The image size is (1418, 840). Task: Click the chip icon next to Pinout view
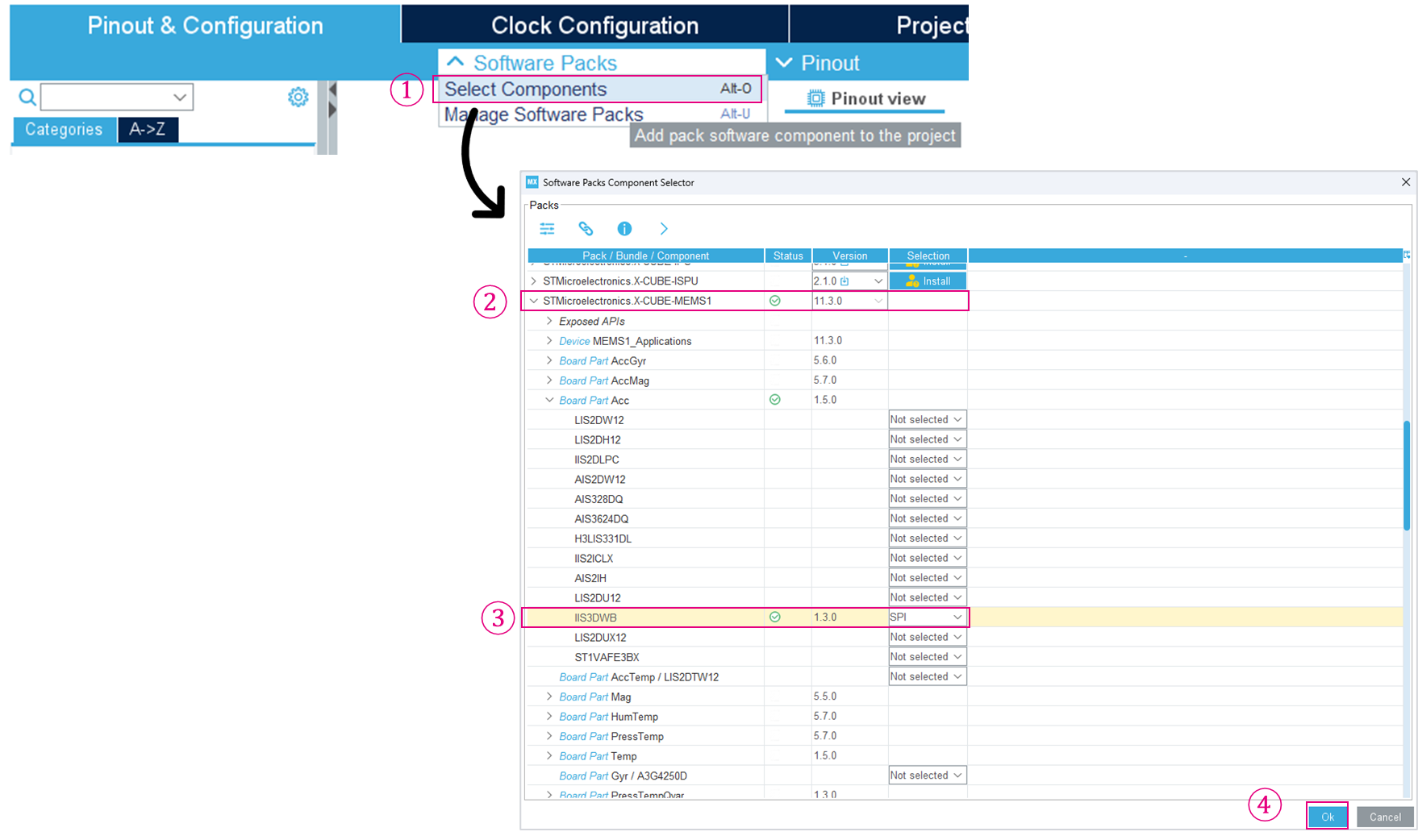(x=816, y=98)
